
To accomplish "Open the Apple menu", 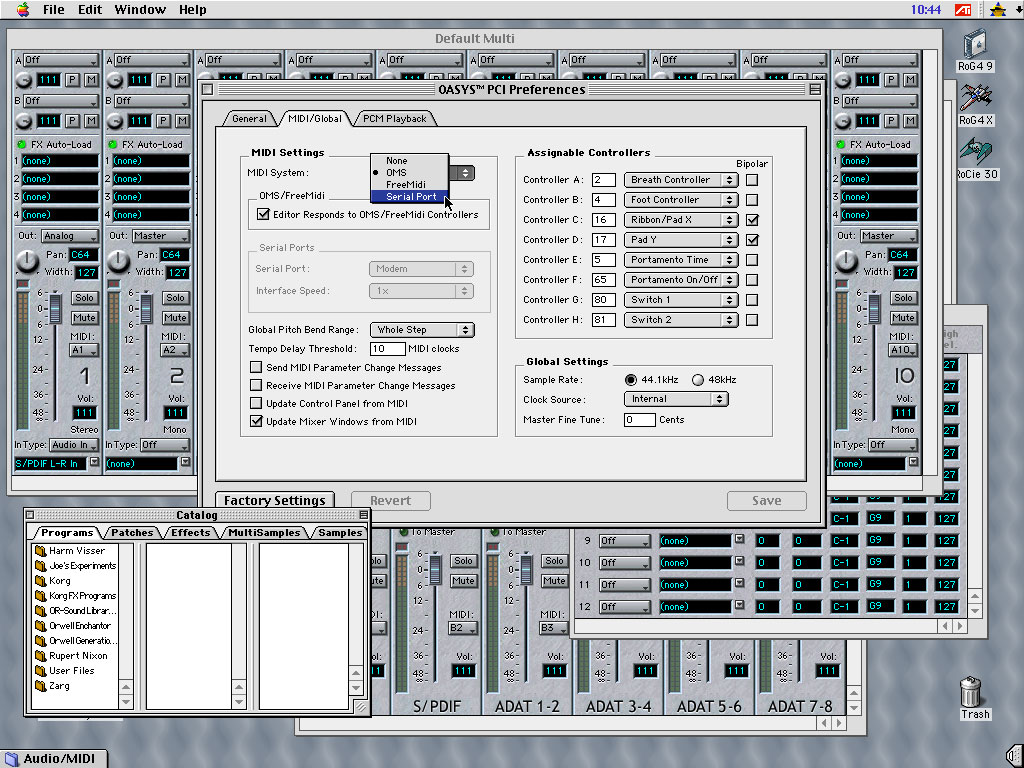I will (23, 9).
